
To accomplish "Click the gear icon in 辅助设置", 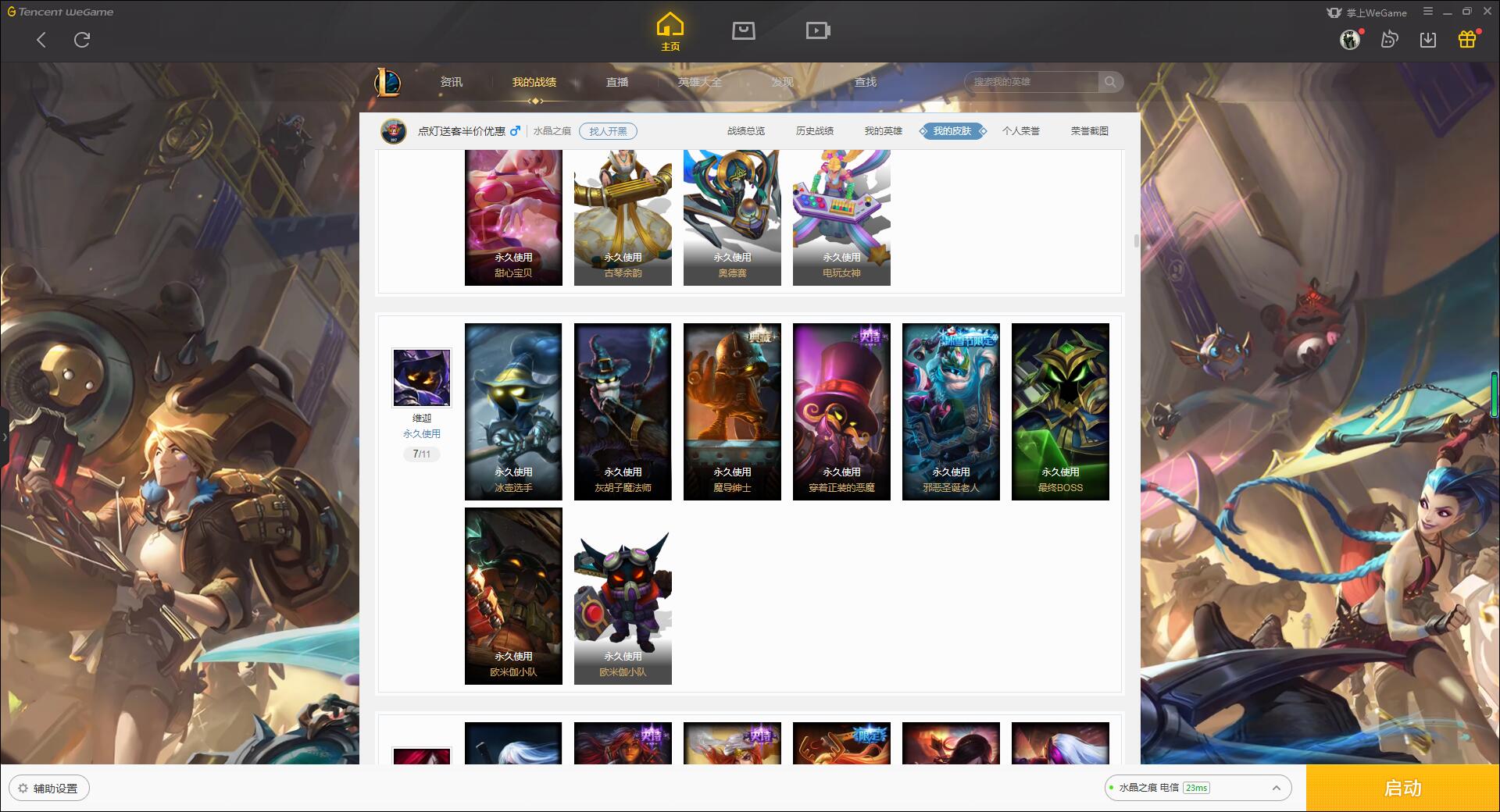I will (23, 789).
